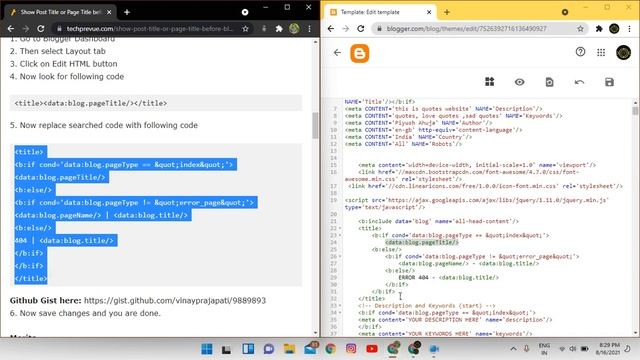Viewport: 640px width, 360px height.
Task: Open the File Explorer taskbar icon
Action: (289, 349)
